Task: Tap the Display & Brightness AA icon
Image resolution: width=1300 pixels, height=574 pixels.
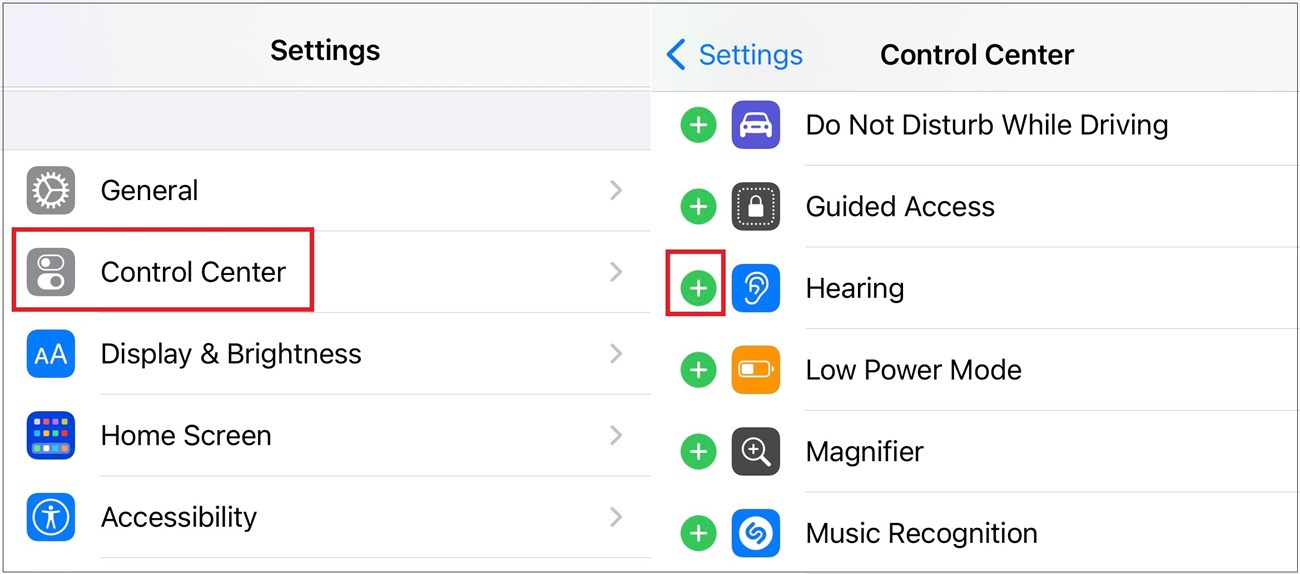Action: point(50,354)
